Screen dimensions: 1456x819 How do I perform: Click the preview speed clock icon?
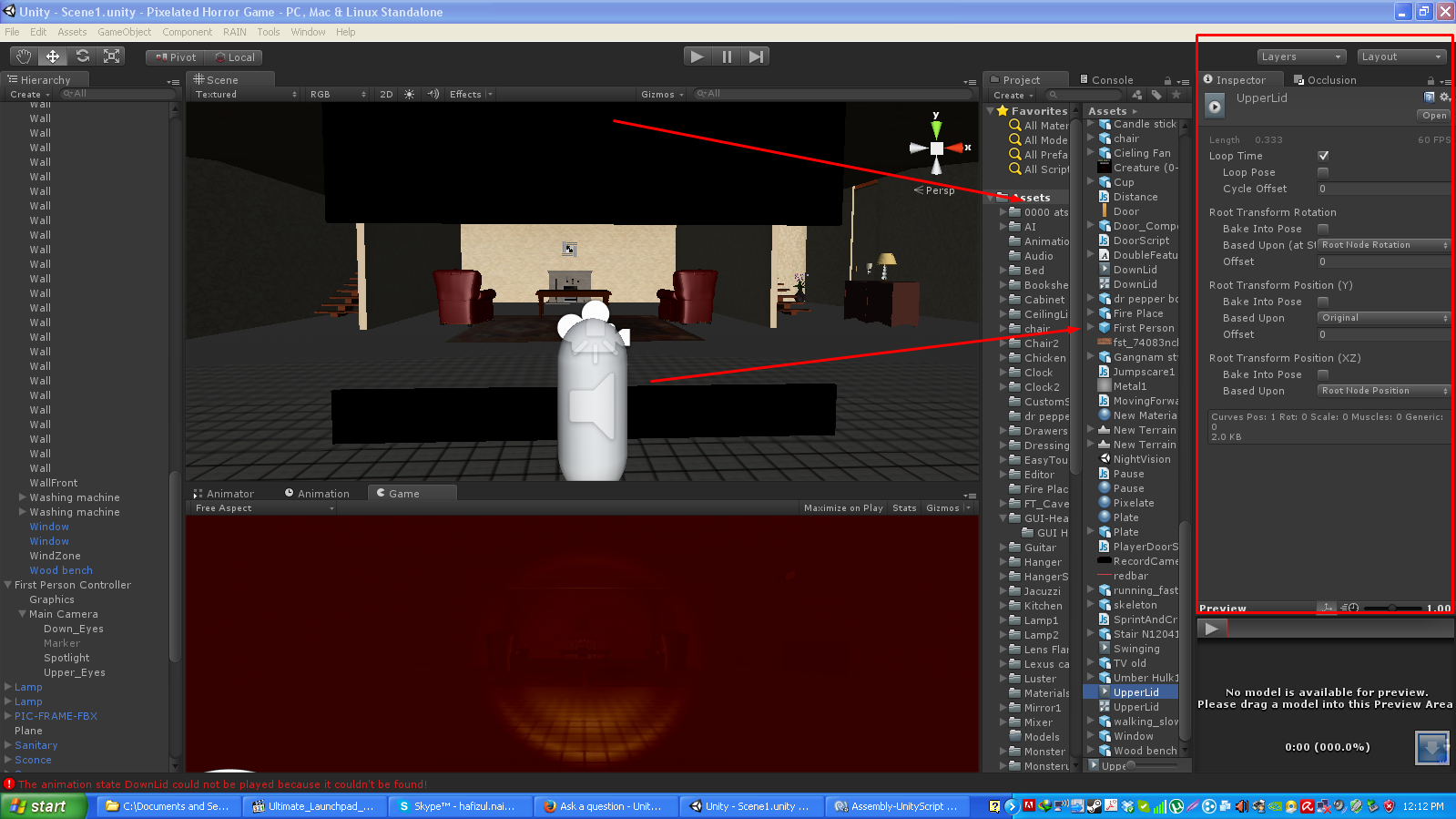[1349, 608]
